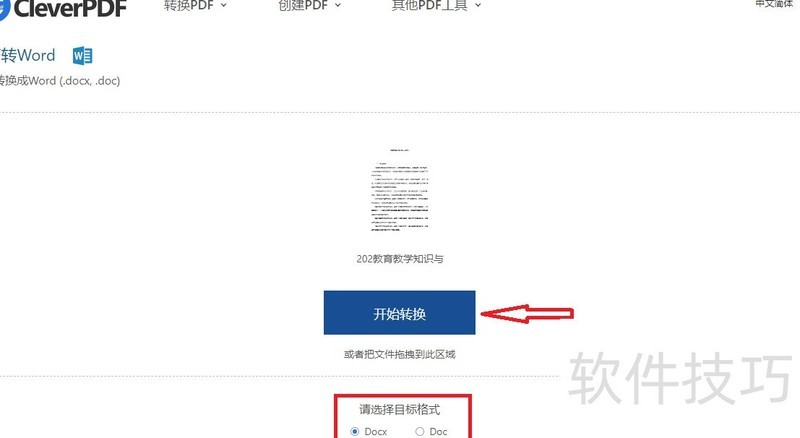Click the 202教育教学知识与 file name

(399, 259)
